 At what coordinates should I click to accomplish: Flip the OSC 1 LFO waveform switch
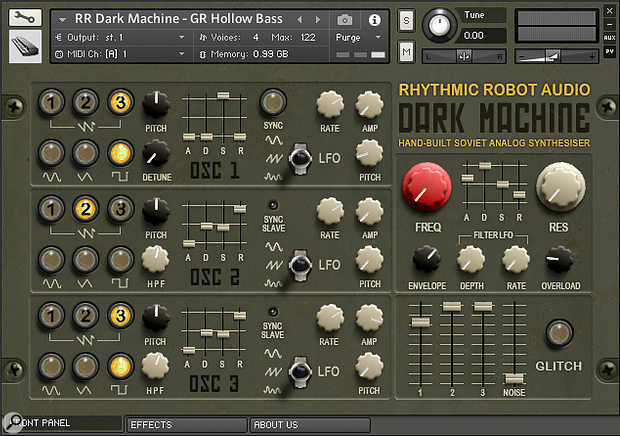point(300,159)
